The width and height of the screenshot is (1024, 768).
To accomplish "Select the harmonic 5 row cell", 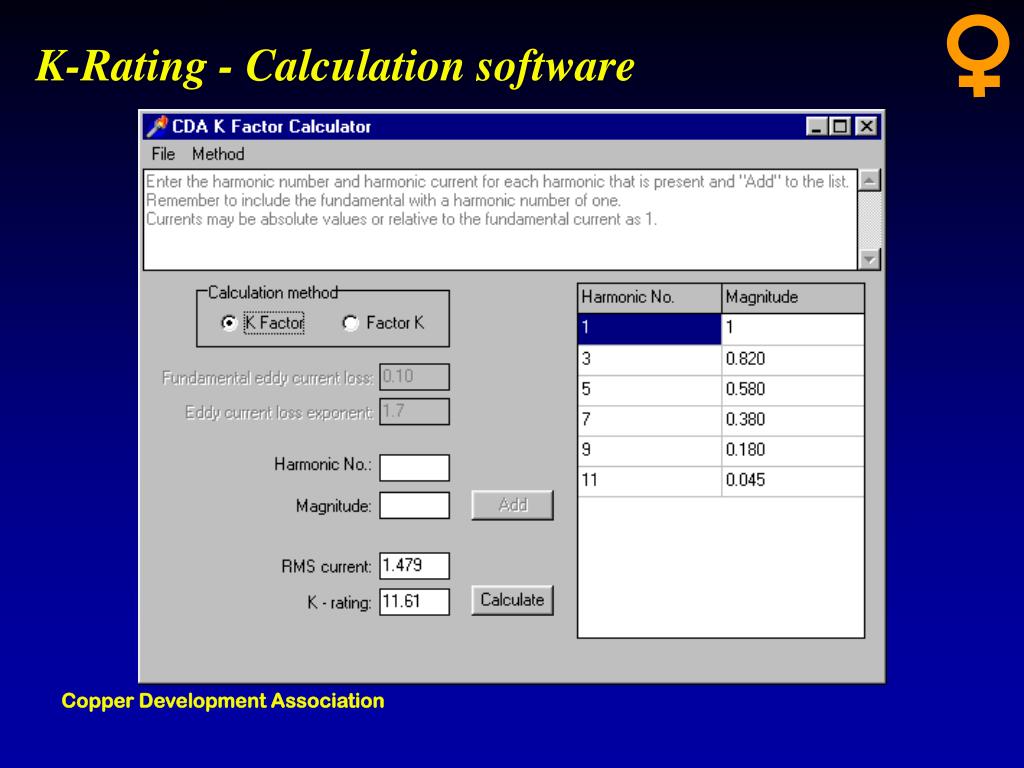I will click(x=649, y=390).
